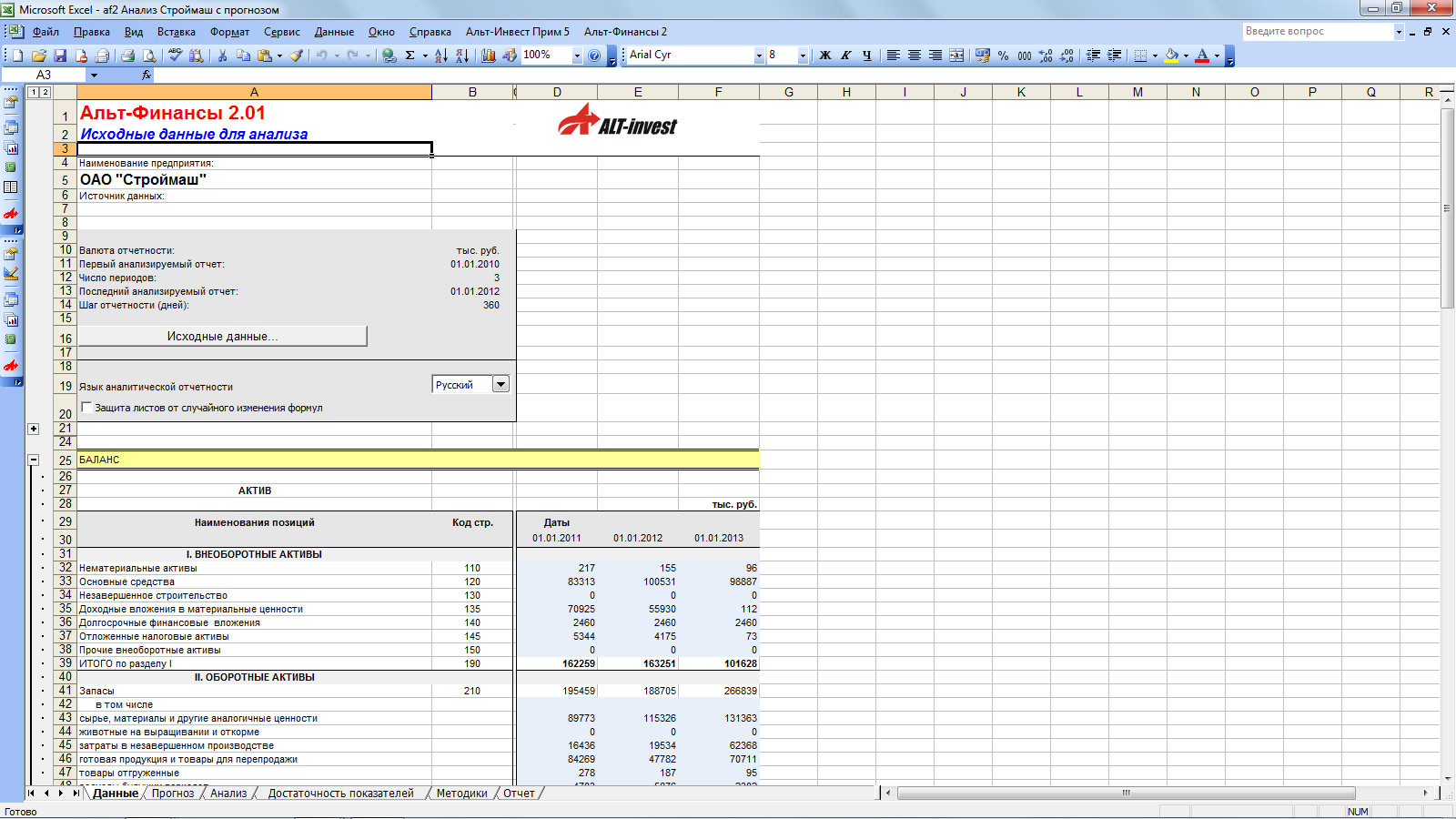
Task: Switch to the Анализ sheet tab
Action: (228, 794)
